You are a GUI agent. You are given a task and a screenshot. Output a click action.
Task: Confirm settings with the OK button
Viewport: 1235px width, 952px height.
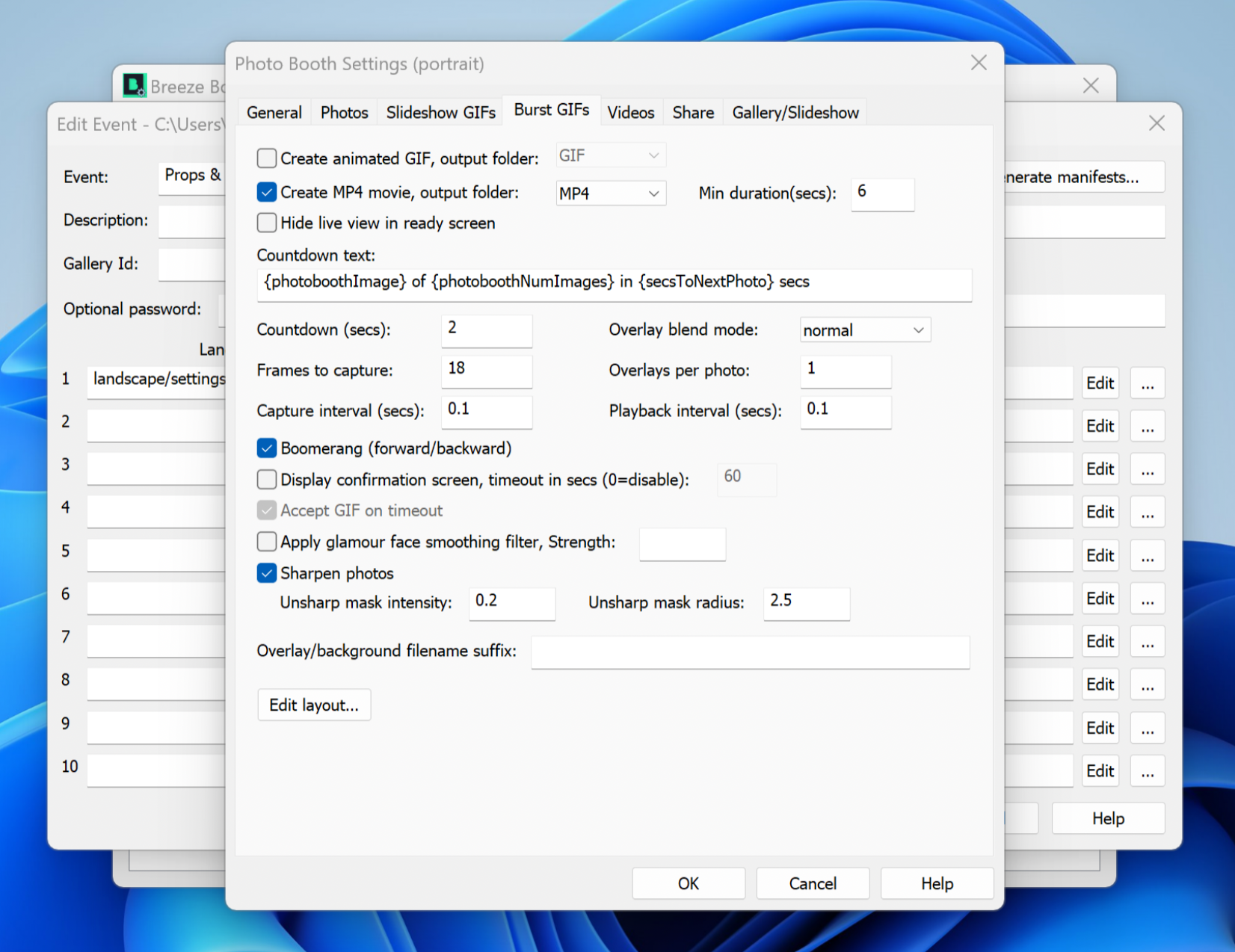point(688,883)
